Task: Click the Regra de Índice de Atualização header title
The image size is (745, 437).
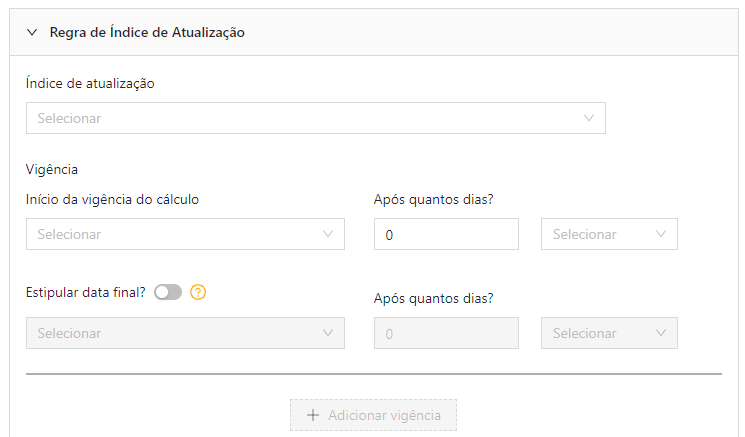Action: coord(147,32)
